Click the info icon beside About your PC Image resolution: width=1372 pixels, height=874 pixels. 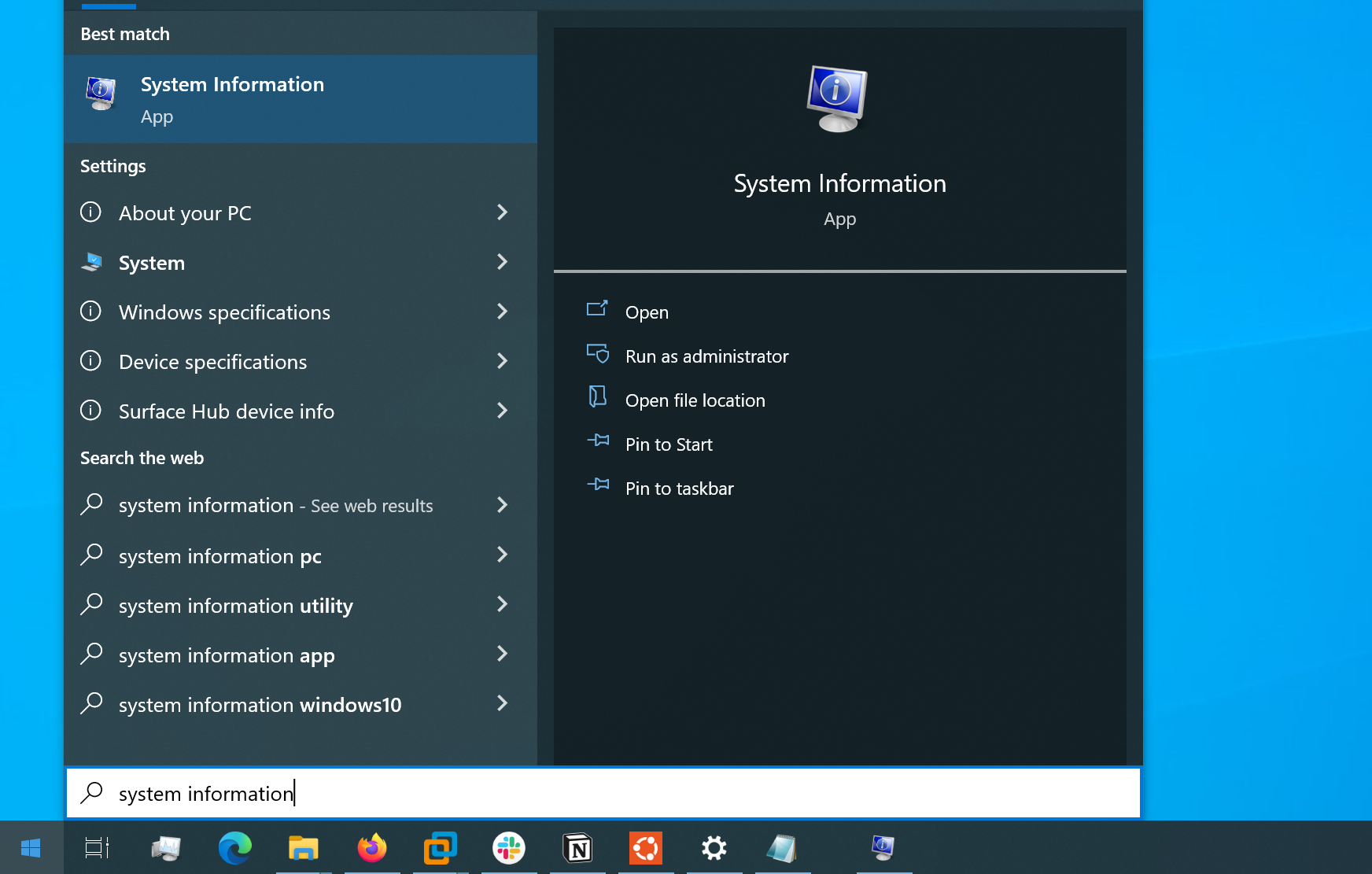tap(91, 212)
